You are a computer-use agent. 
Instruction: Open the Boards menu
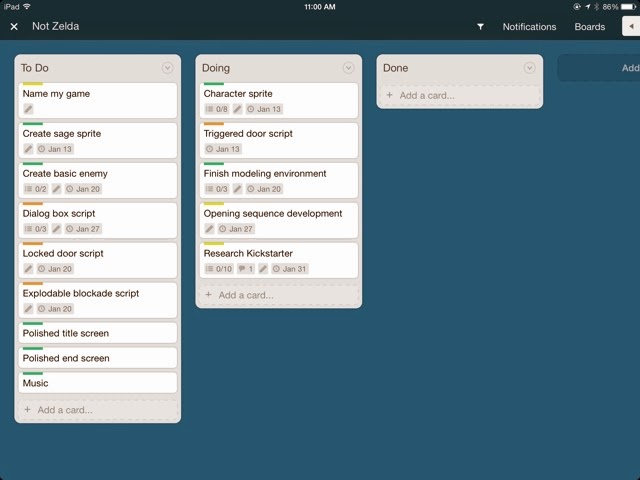(589, 27)
